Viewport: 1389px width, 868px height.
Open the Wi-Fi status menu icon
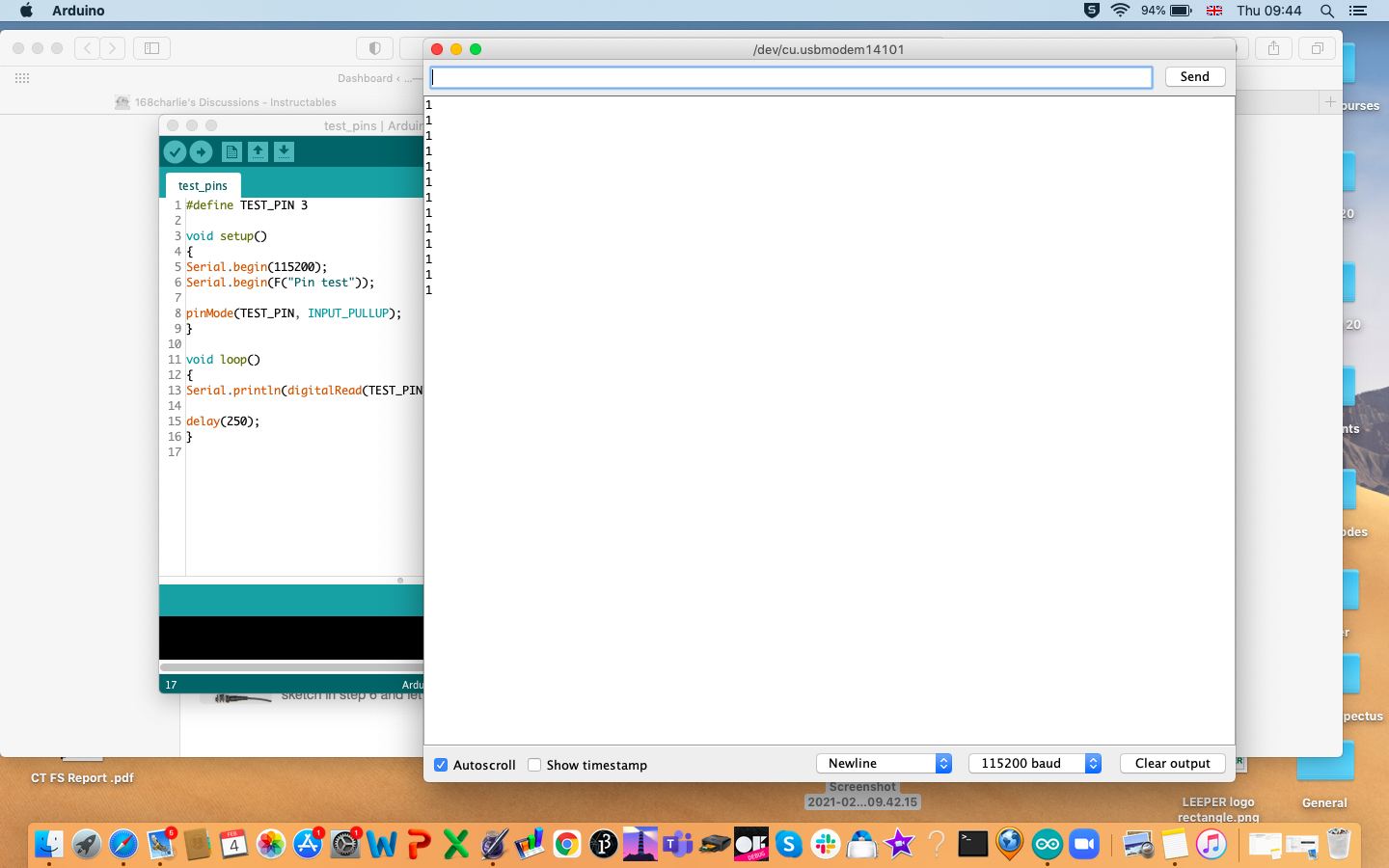tap(1120, 11)
